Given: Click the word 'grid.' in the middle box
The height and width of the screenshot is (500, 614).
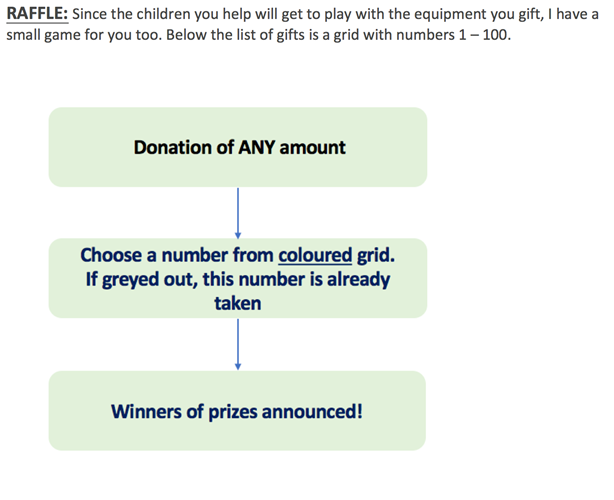Looking at the screenshot, I should (x=376, y=255).
